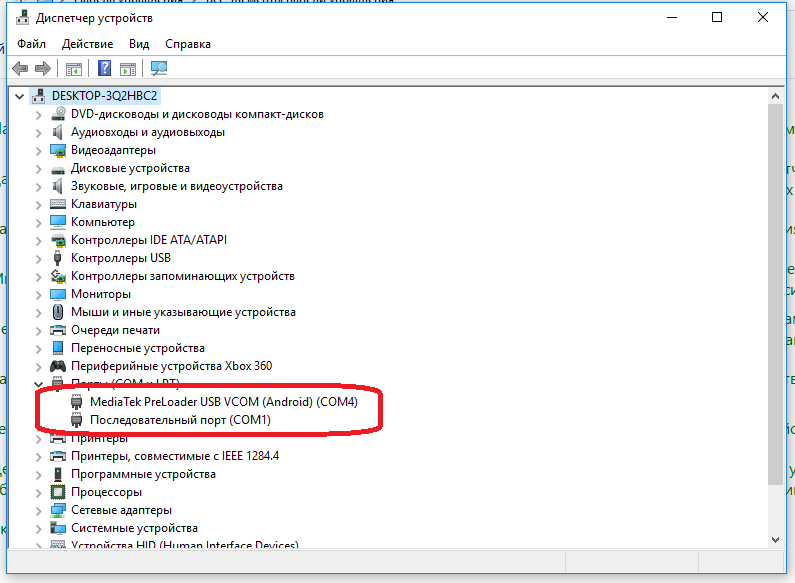Click the Back arrow in the toolbar
795x583 pixels.
coord(19,69)
